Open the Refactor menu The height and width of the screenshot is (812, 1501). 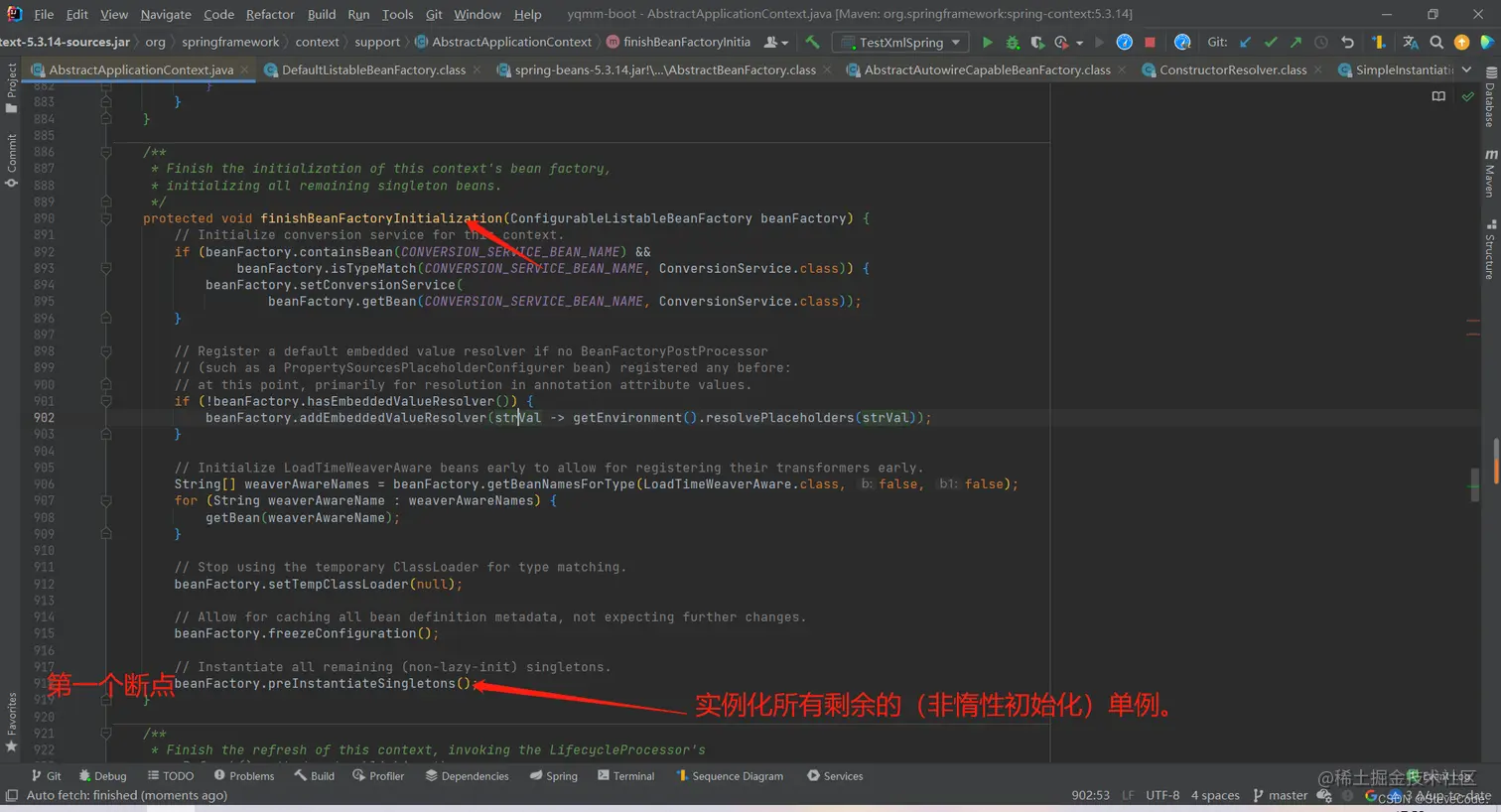[270, 14]
